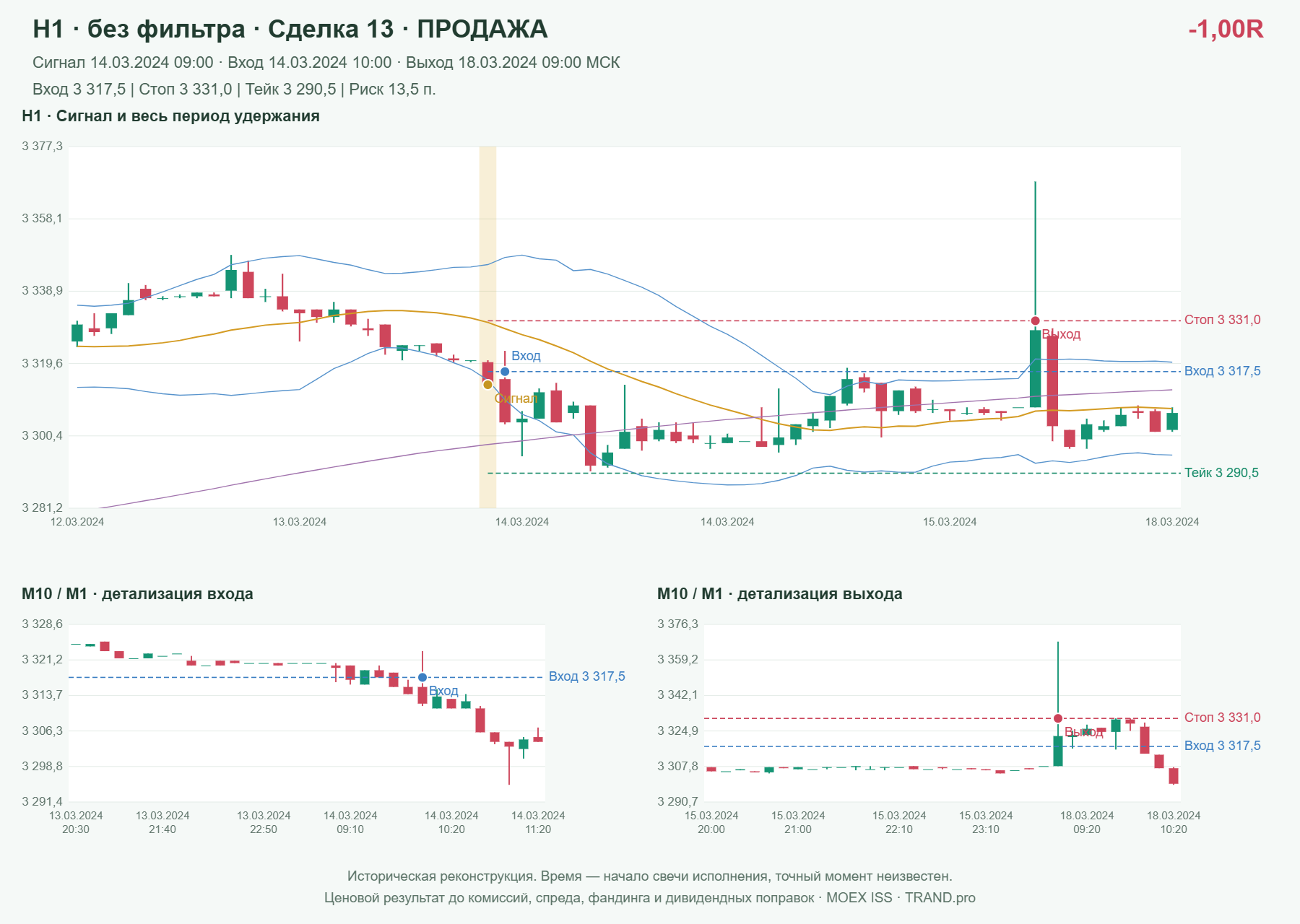
Task: Click 'Вход 3 317,5' label in exit detail chart
Action: [1222, 746]
